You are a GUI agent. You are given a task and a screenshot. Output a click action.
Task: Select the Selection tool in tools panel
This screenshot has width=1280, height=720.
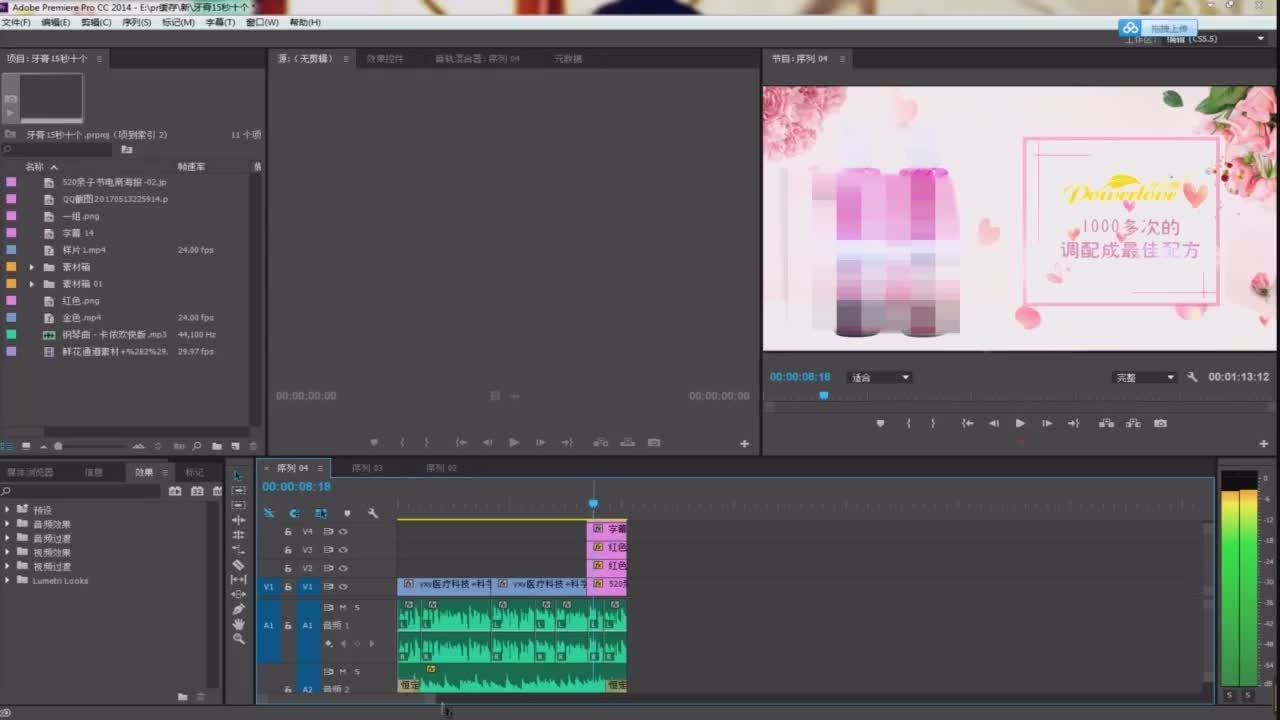[238, 476]
